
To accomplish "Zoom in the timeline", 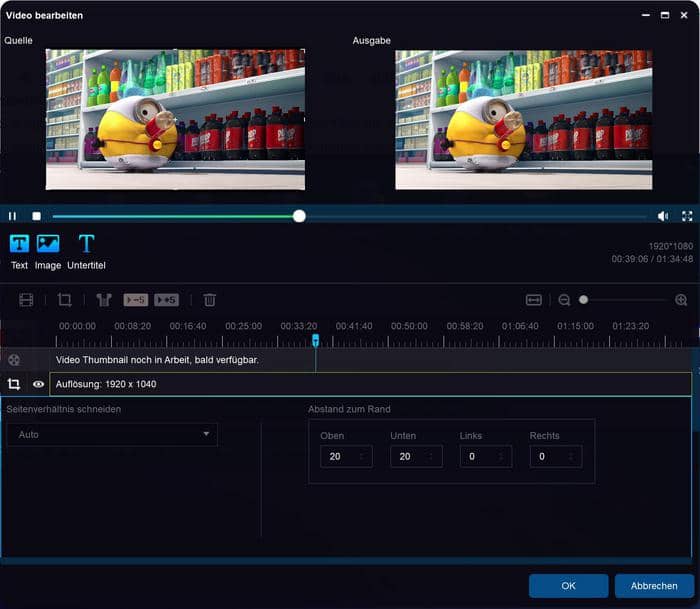I will pos(681,300).
